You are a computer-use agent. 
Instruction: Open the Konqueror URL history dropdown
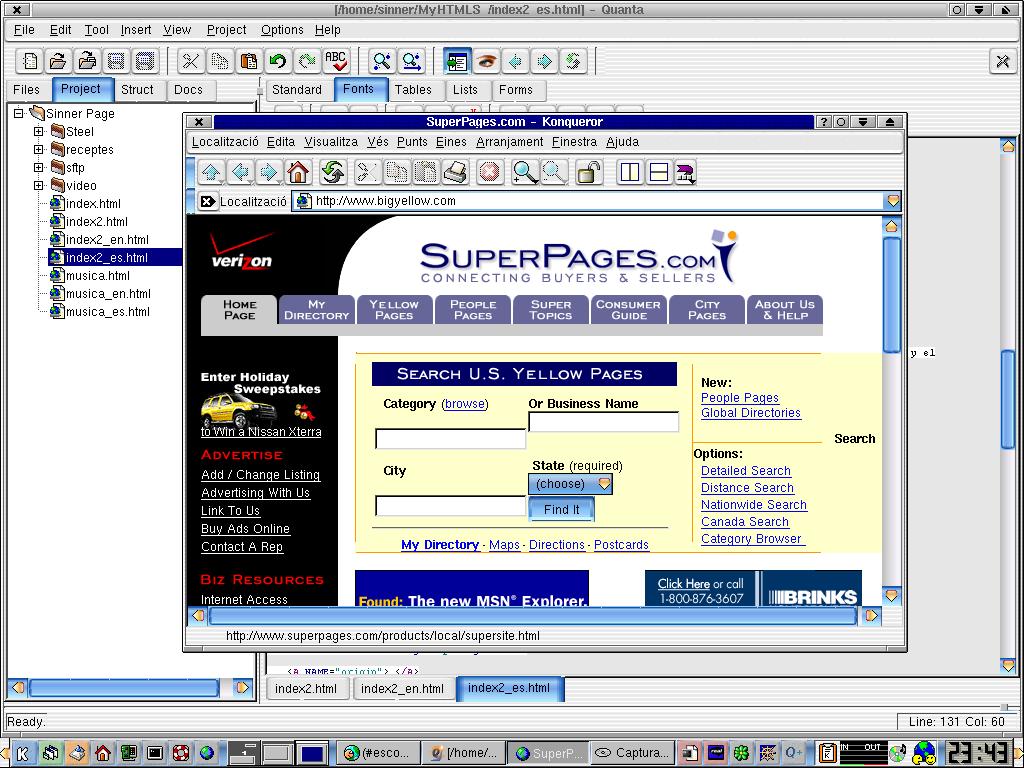(892, 201)
